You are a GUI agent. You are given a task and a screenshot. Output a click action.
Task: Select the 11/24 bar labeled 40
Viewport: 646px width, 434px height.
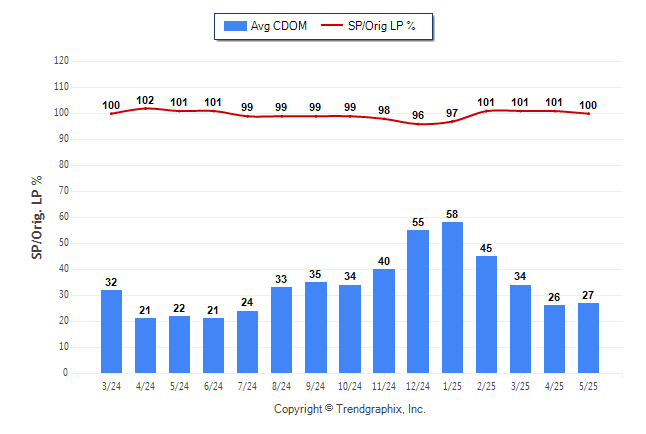(384, 321)
